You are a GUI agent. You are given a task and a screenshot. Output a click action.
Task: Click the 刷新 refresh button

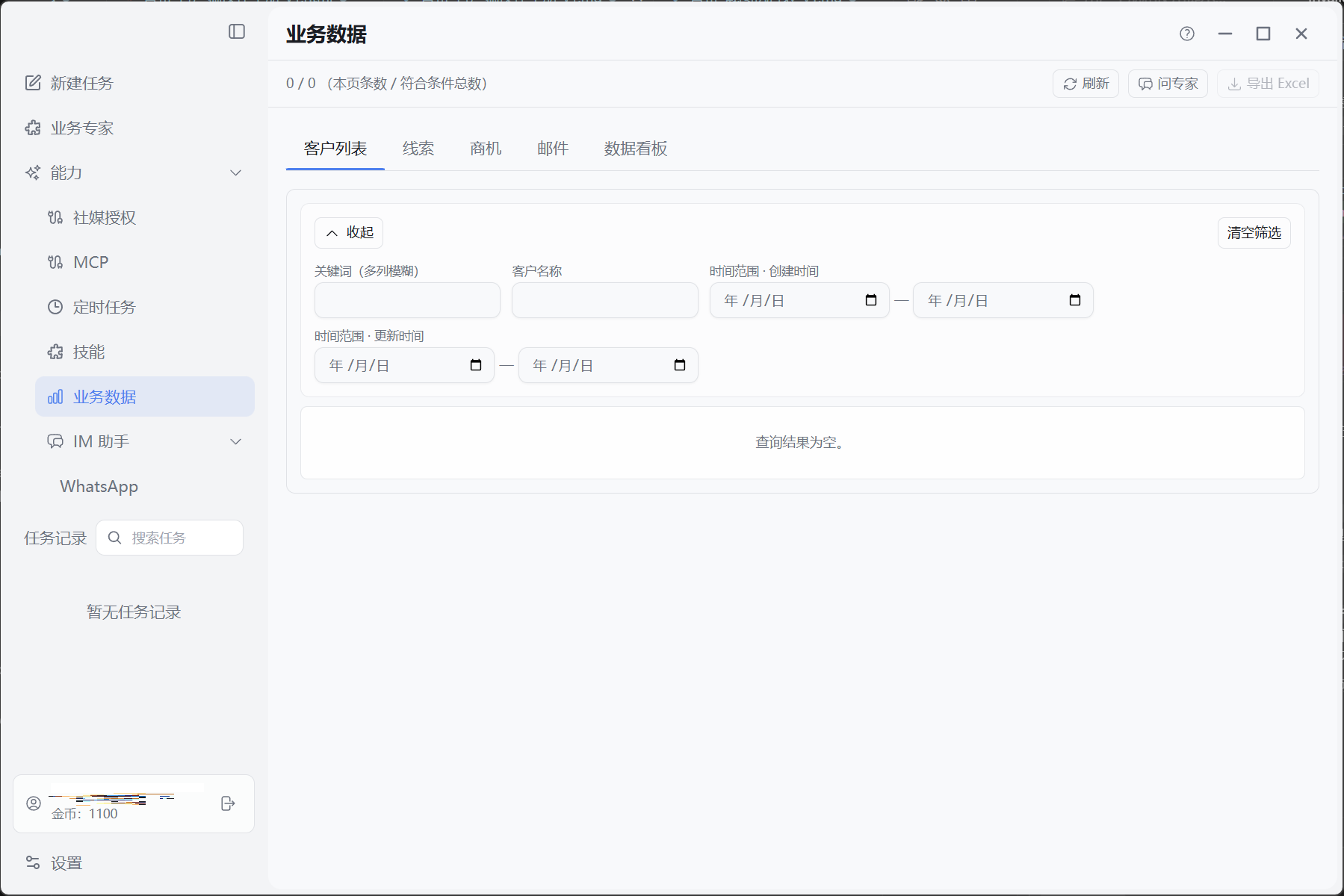(1086, 84)
